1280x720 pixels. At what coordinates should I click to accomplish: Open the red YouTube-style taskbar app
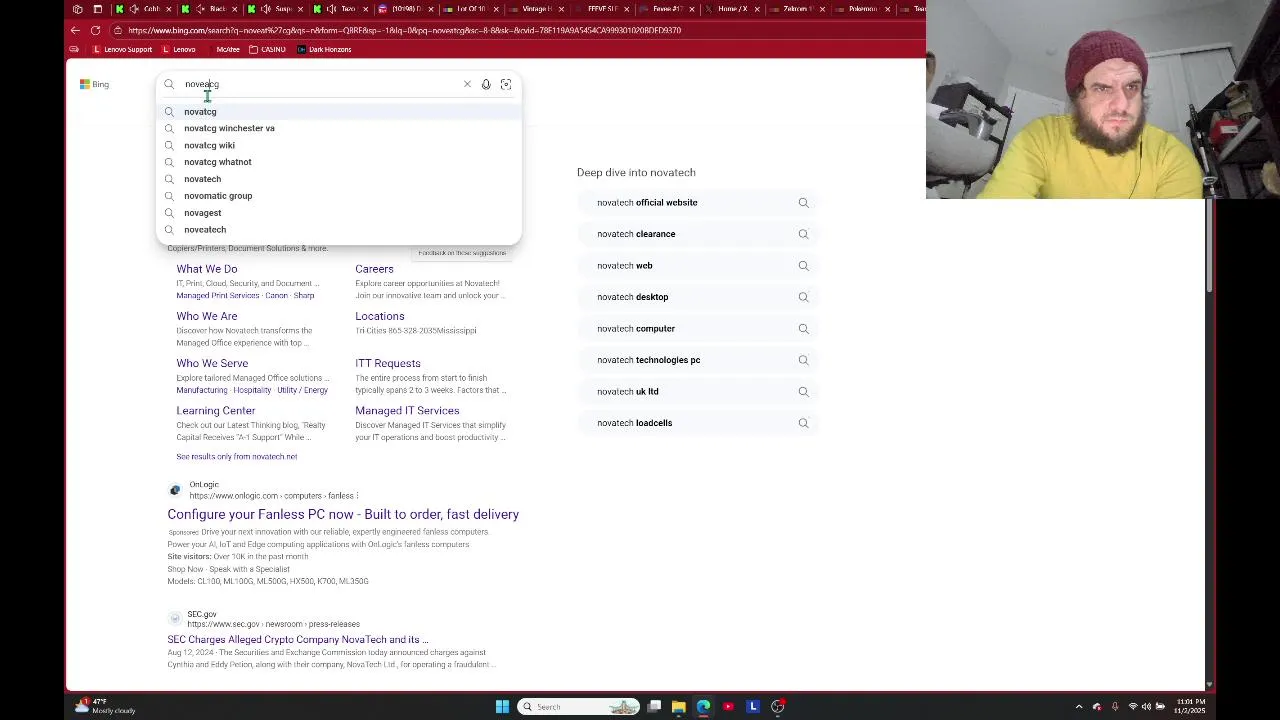pos(728,707)
